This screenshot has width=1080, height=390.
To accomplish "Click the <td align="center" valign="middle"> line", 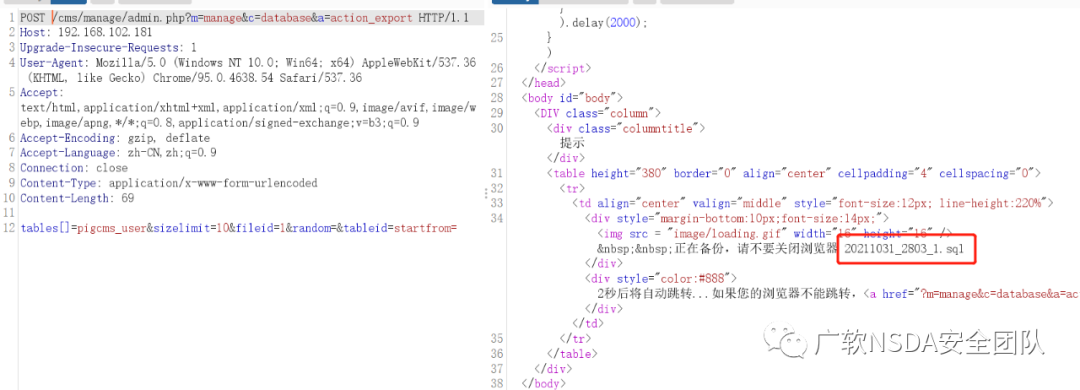I will pyautogui.click(x=813, y=203).
